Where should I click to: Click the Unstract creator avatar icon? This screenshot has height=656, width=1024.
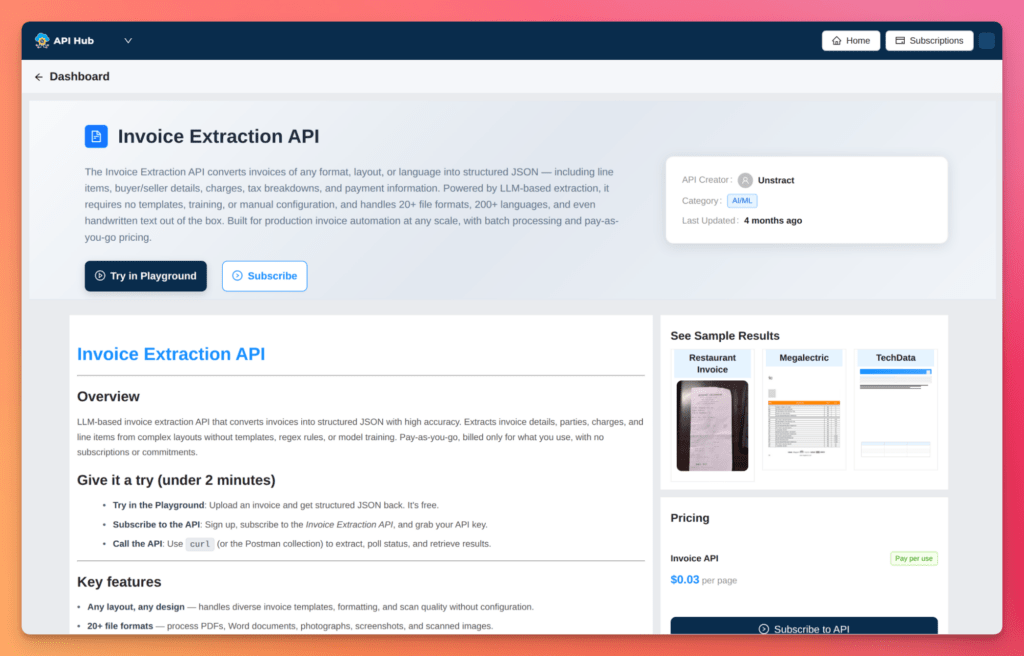pos(745,180)
